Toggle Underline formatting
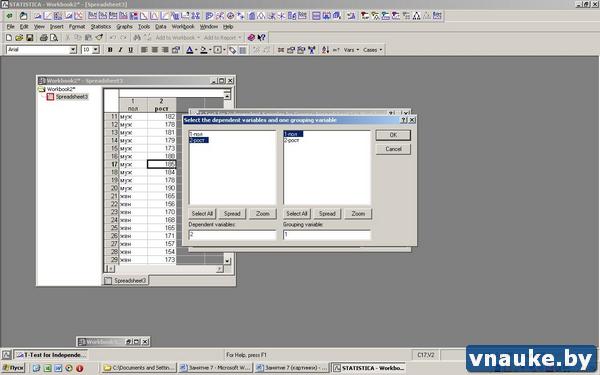 tap(130, 50)
